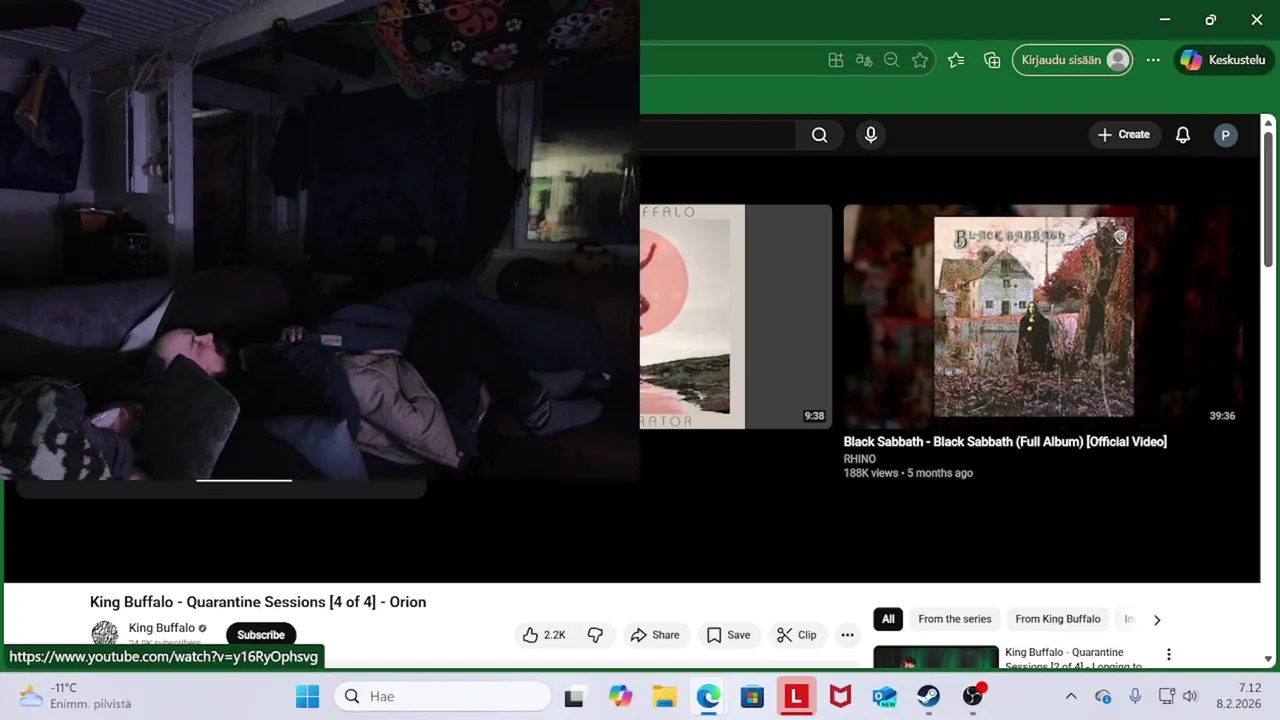Open the red L app in taskbar
The height and width of the screenshot is (720, 1280).
pyautogui.click(x=796, y=697)
